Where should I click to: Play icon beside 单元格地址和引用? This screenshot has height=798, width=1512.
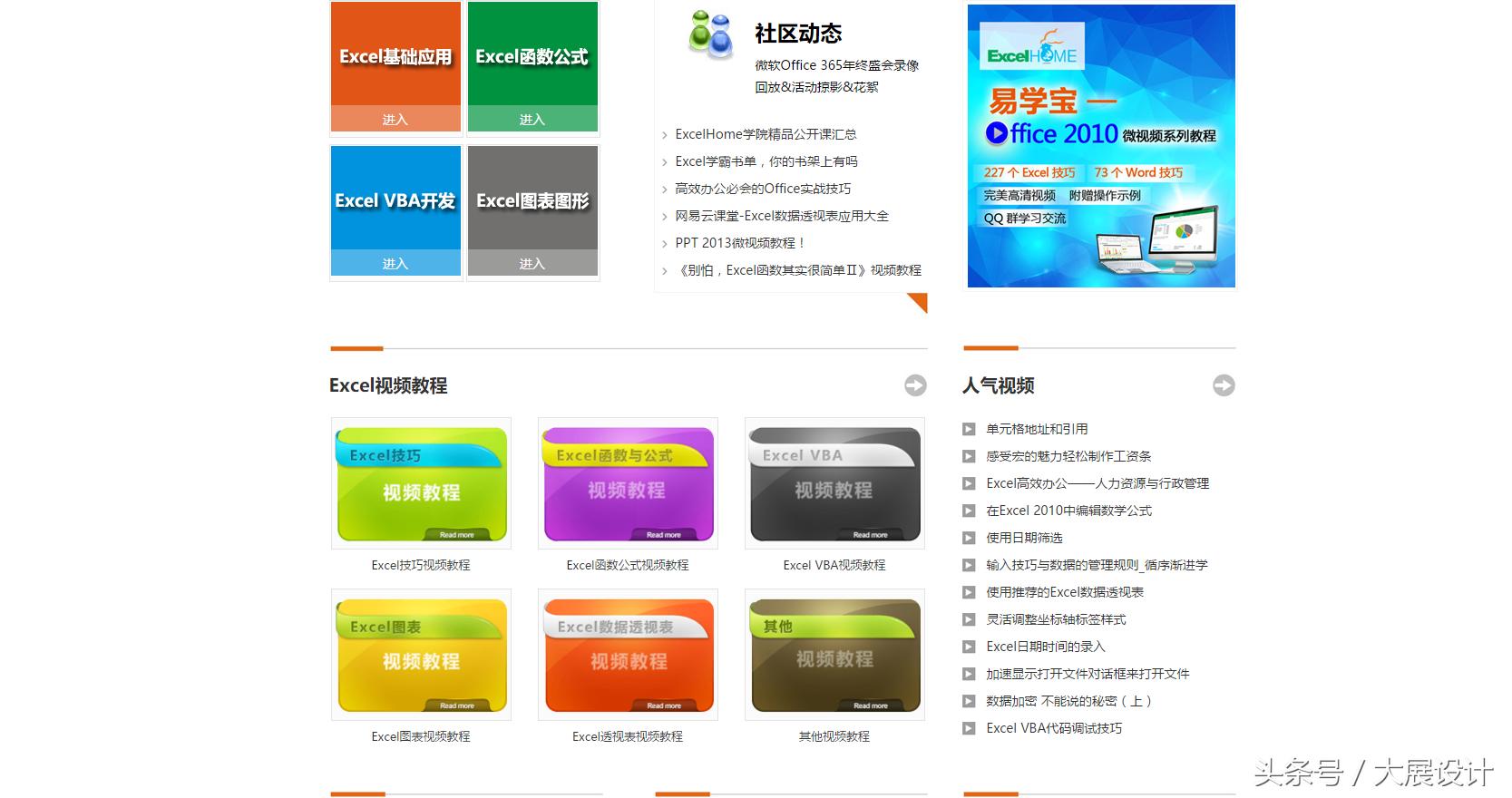969,429
